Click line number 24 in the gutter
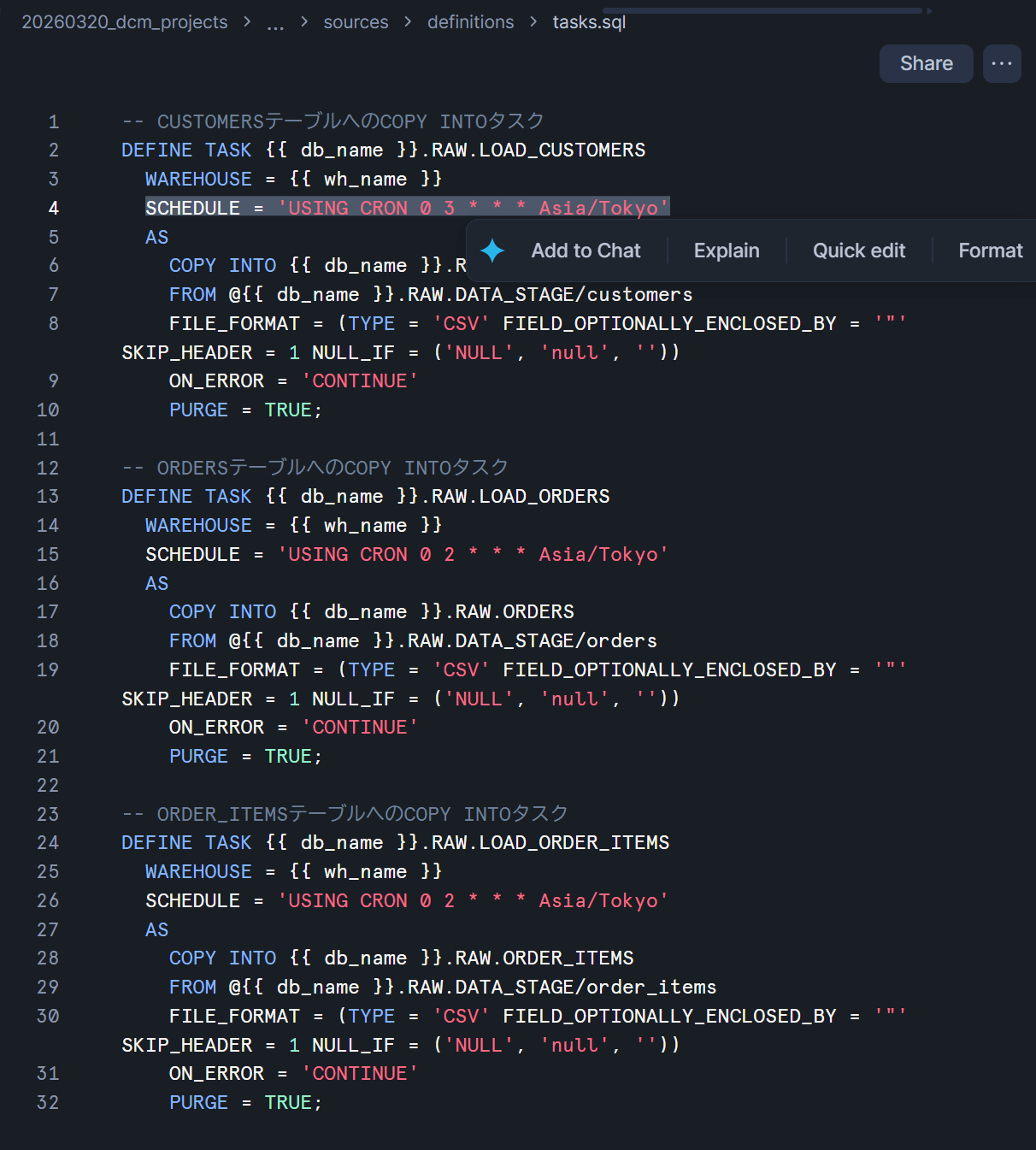 pyautogui.click(x=48, y=842)
